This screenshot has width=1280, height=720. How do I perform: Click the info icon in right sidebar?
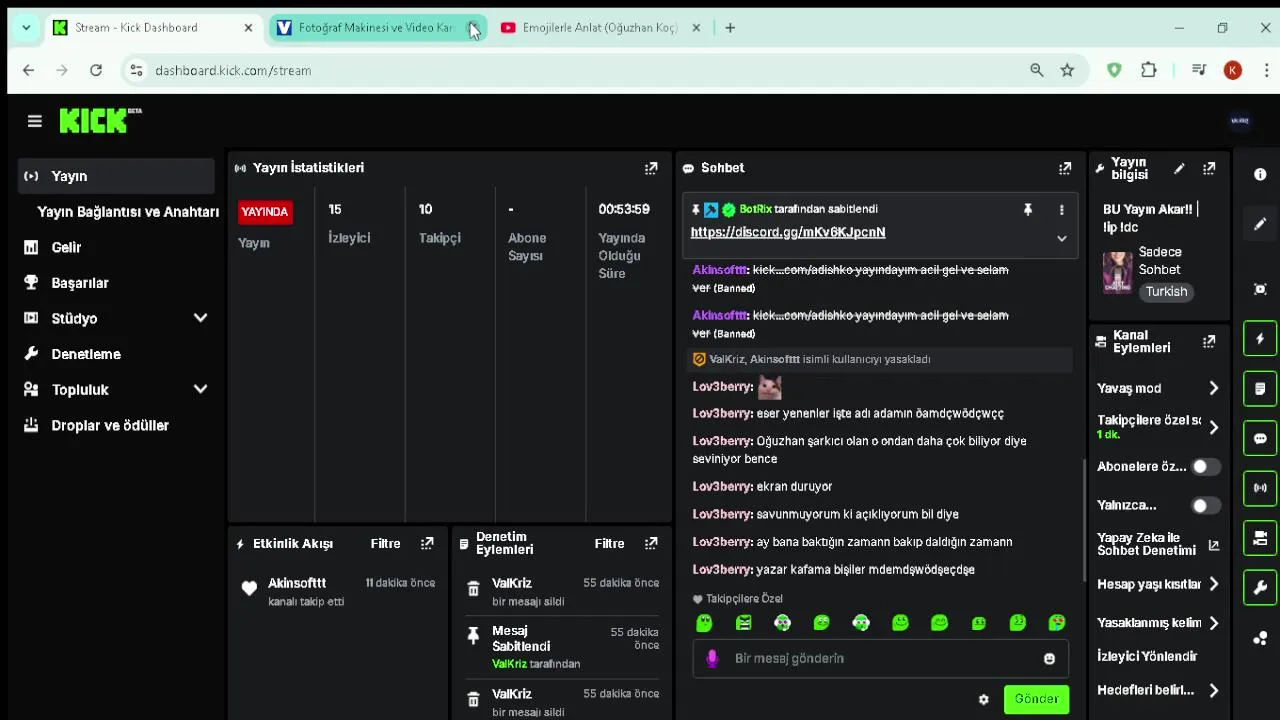tap(1260, 174)
